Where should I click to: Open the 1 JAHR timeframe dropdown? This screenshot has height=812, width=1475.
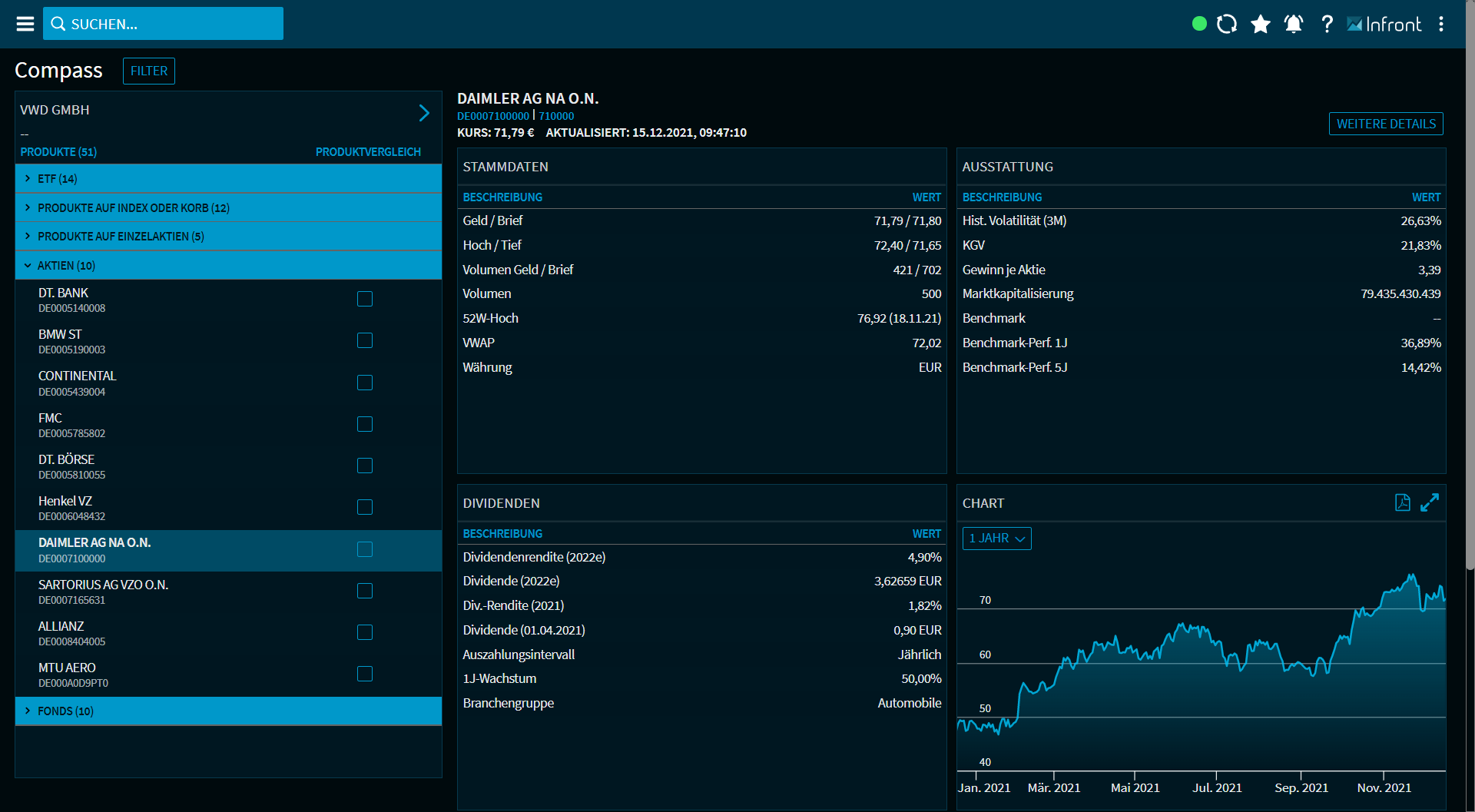(996, 539)
